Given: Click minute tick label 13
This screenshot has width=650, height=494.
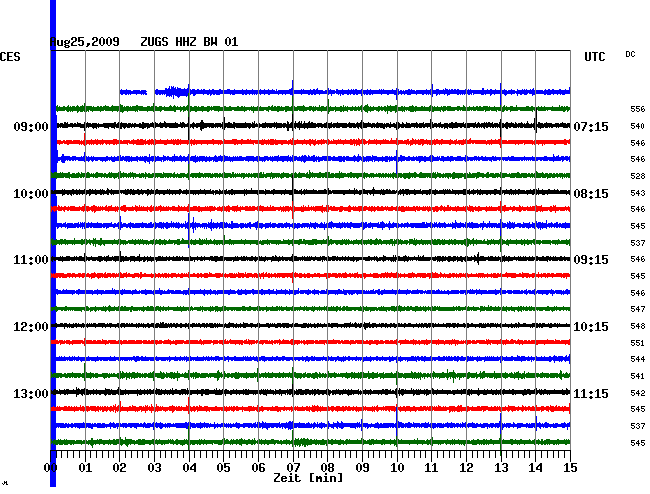Looking at the screenshot, I should (x=501, y=468).
